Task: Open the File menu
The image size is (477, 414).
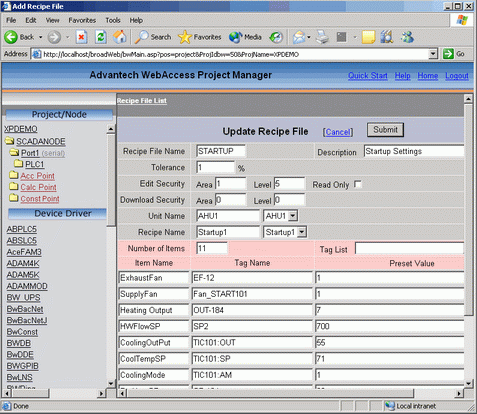Action: click(x=11, y=20)
